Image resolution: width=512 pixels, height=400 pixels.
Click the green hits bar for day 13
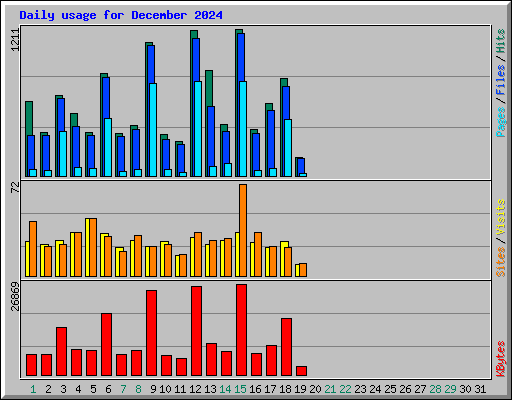pos(209,88)
